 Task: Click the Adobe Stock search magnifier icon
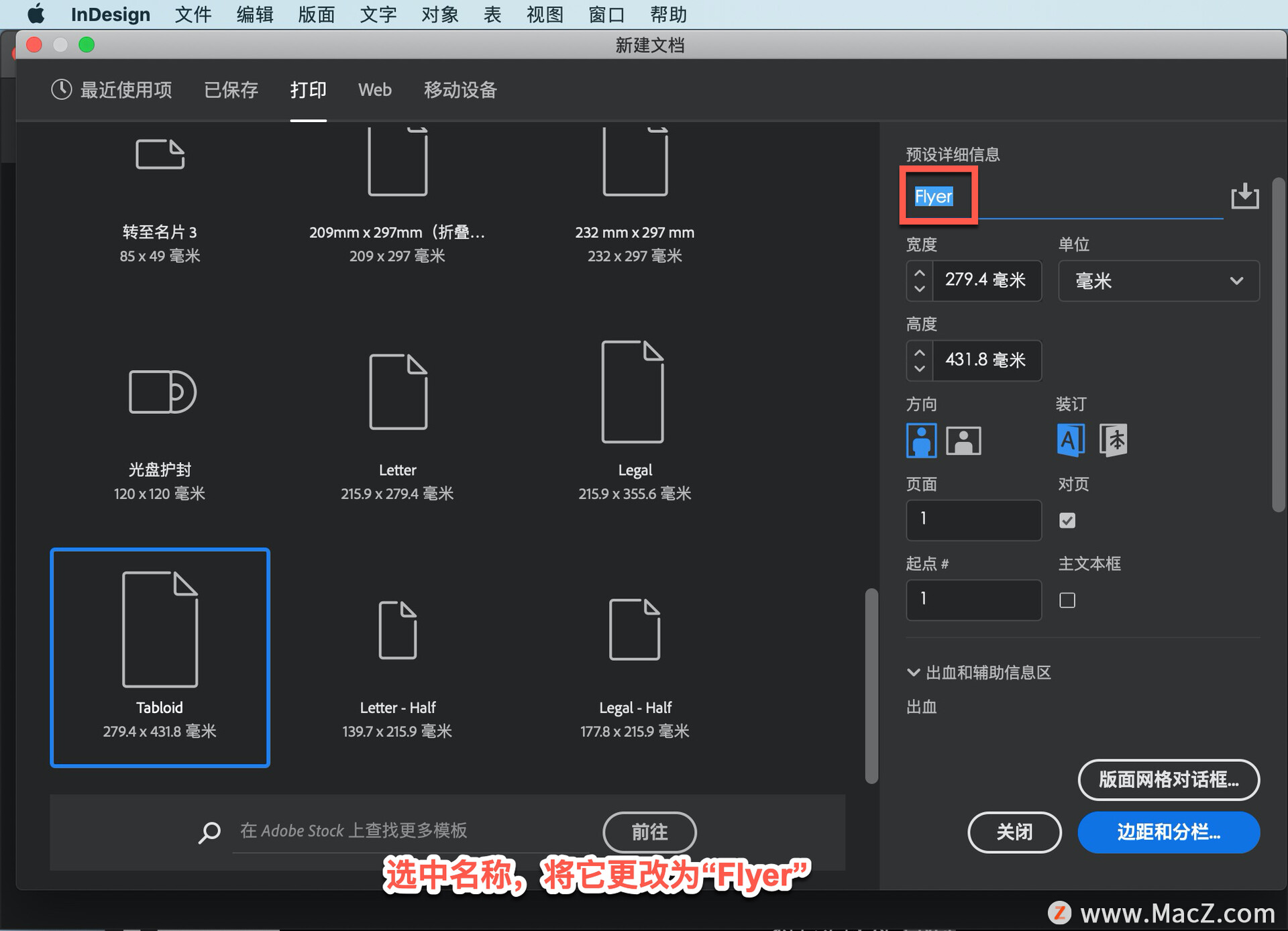tap(209, 832)
